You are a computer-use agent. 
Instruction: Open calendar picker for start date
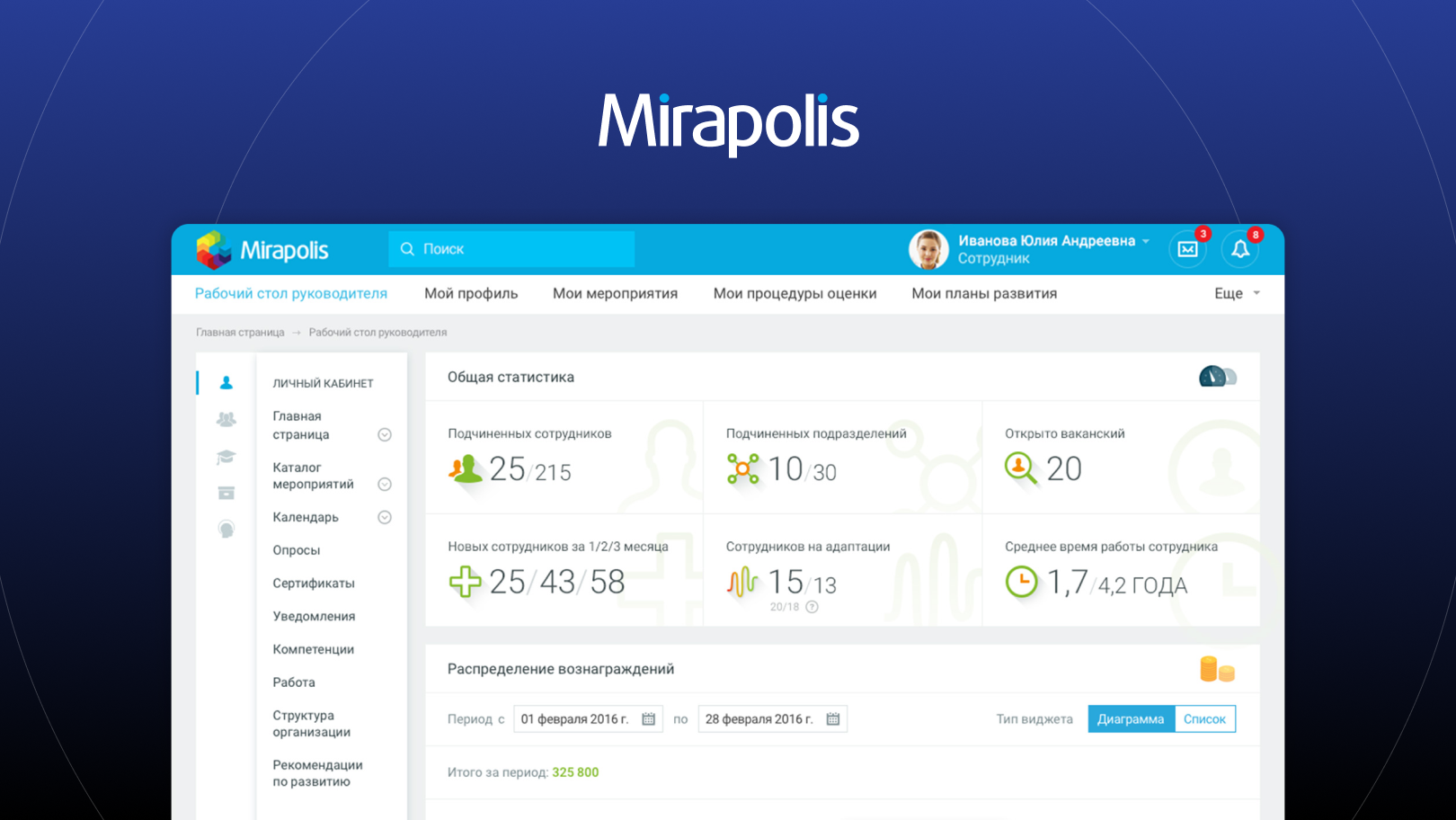pos(649,719)
